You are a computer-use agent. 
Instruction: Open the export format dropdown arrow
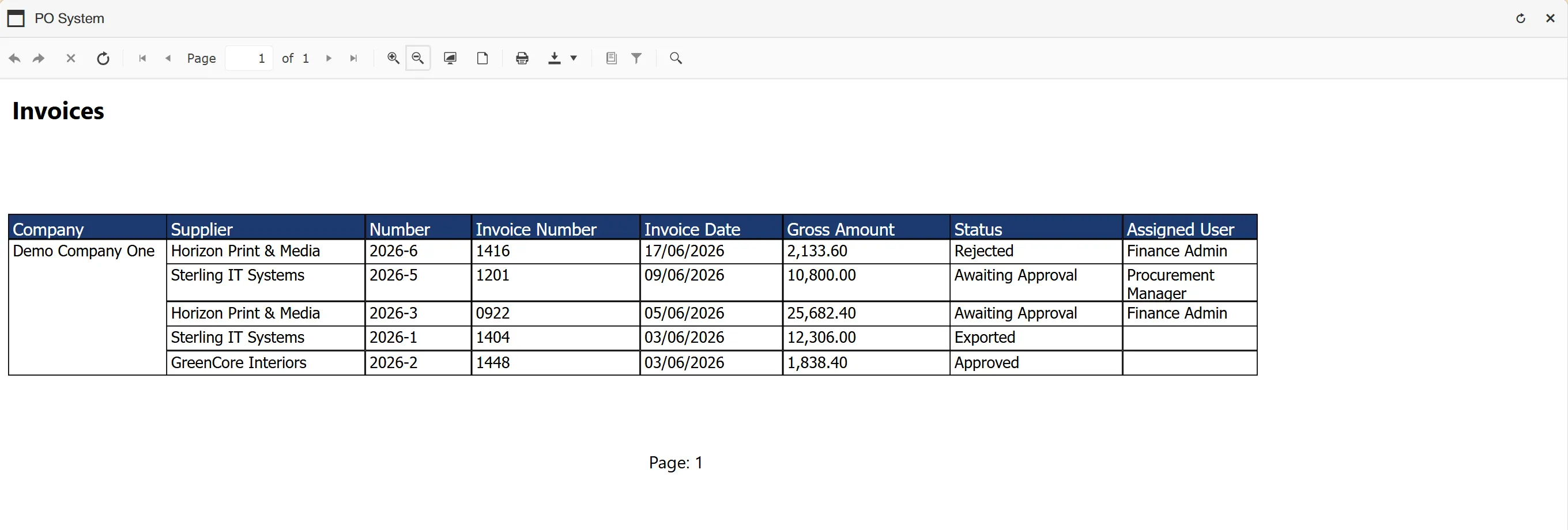pos(574,58)
